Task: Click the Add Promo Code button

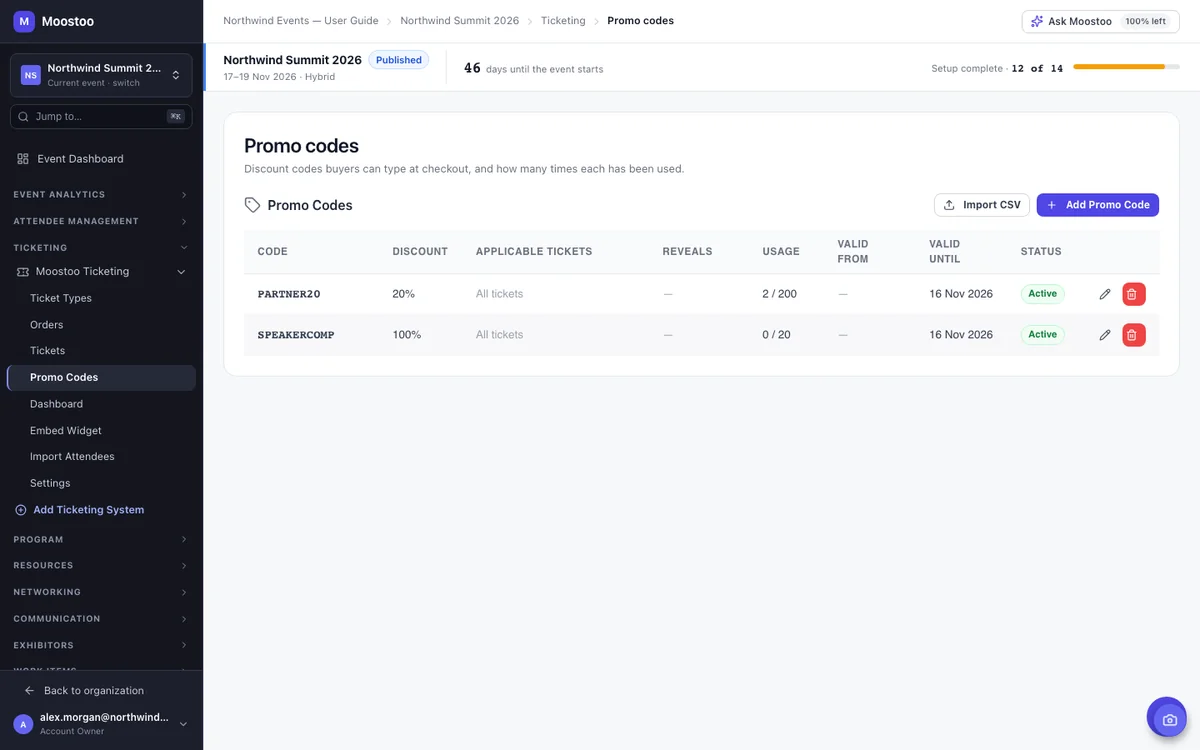Action: tap(1097, 205)
